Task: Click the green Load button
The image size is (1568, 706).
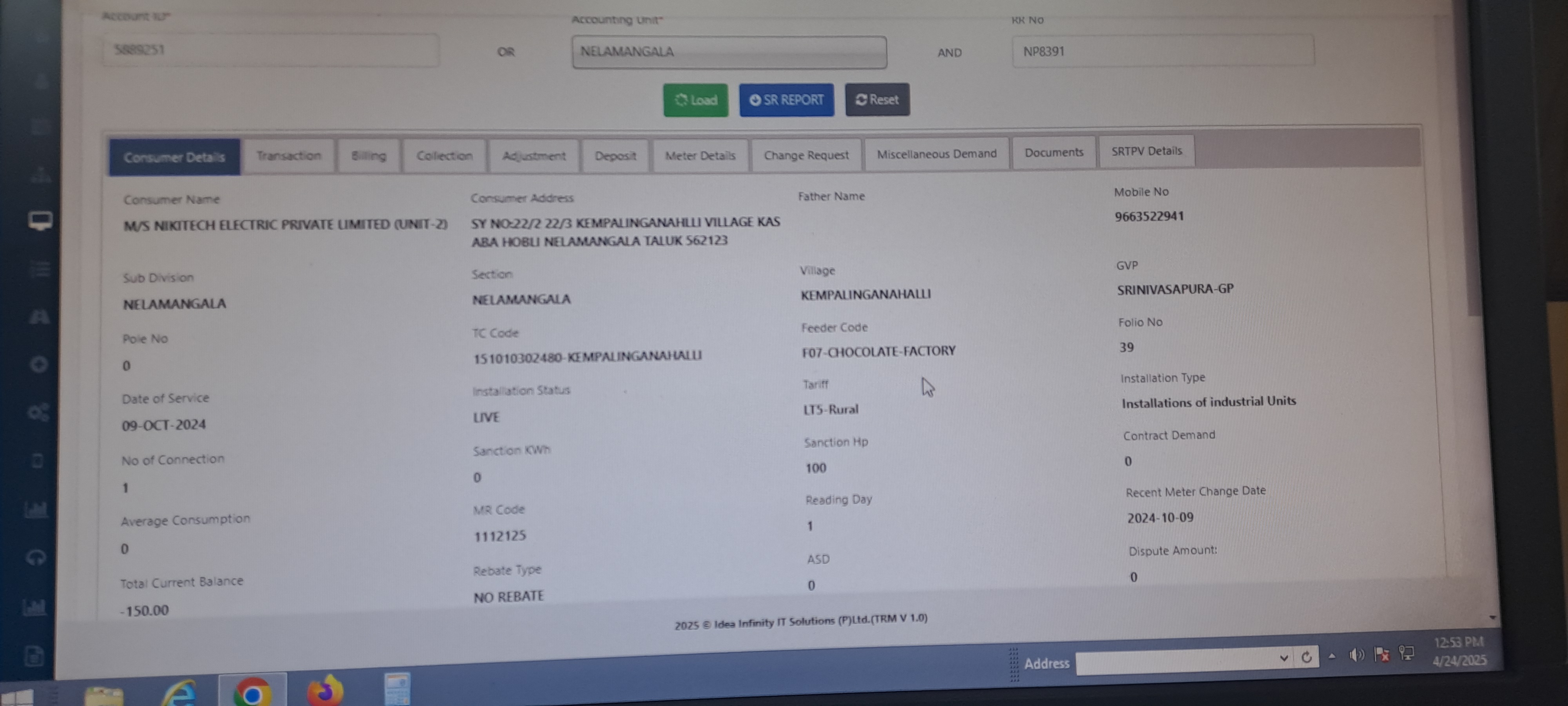Action: tap(696, 100)
